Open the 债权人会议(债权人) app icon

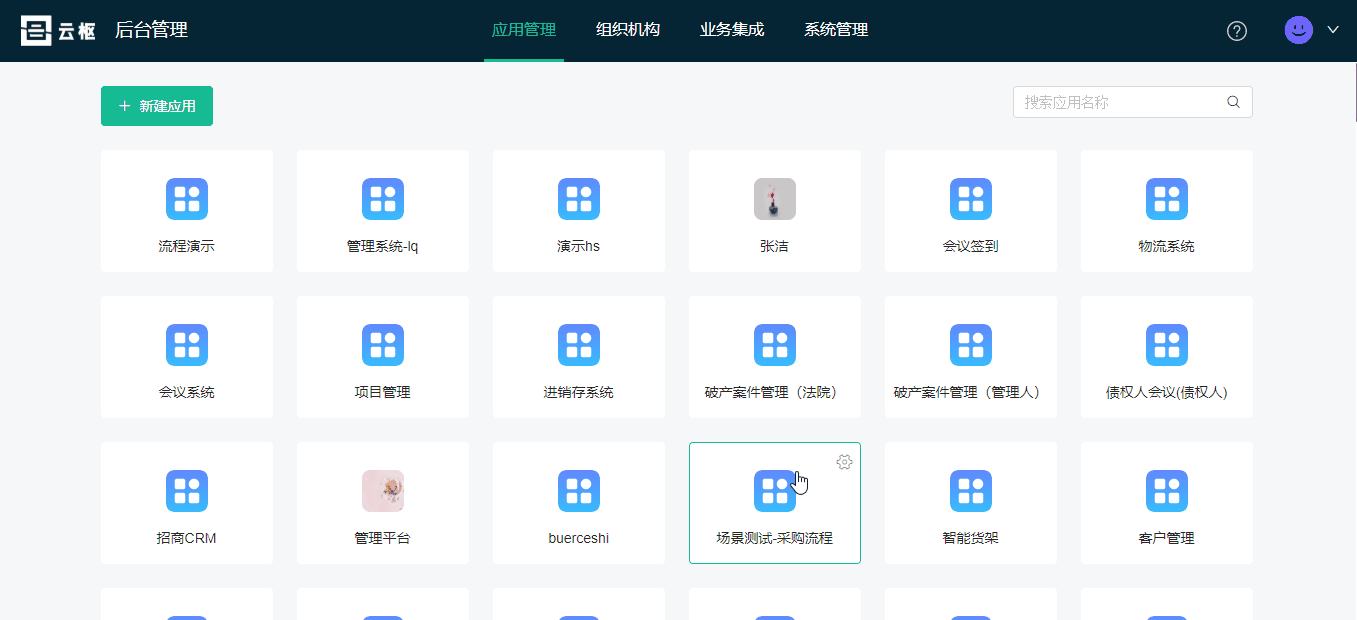[x=1167, y=345]
